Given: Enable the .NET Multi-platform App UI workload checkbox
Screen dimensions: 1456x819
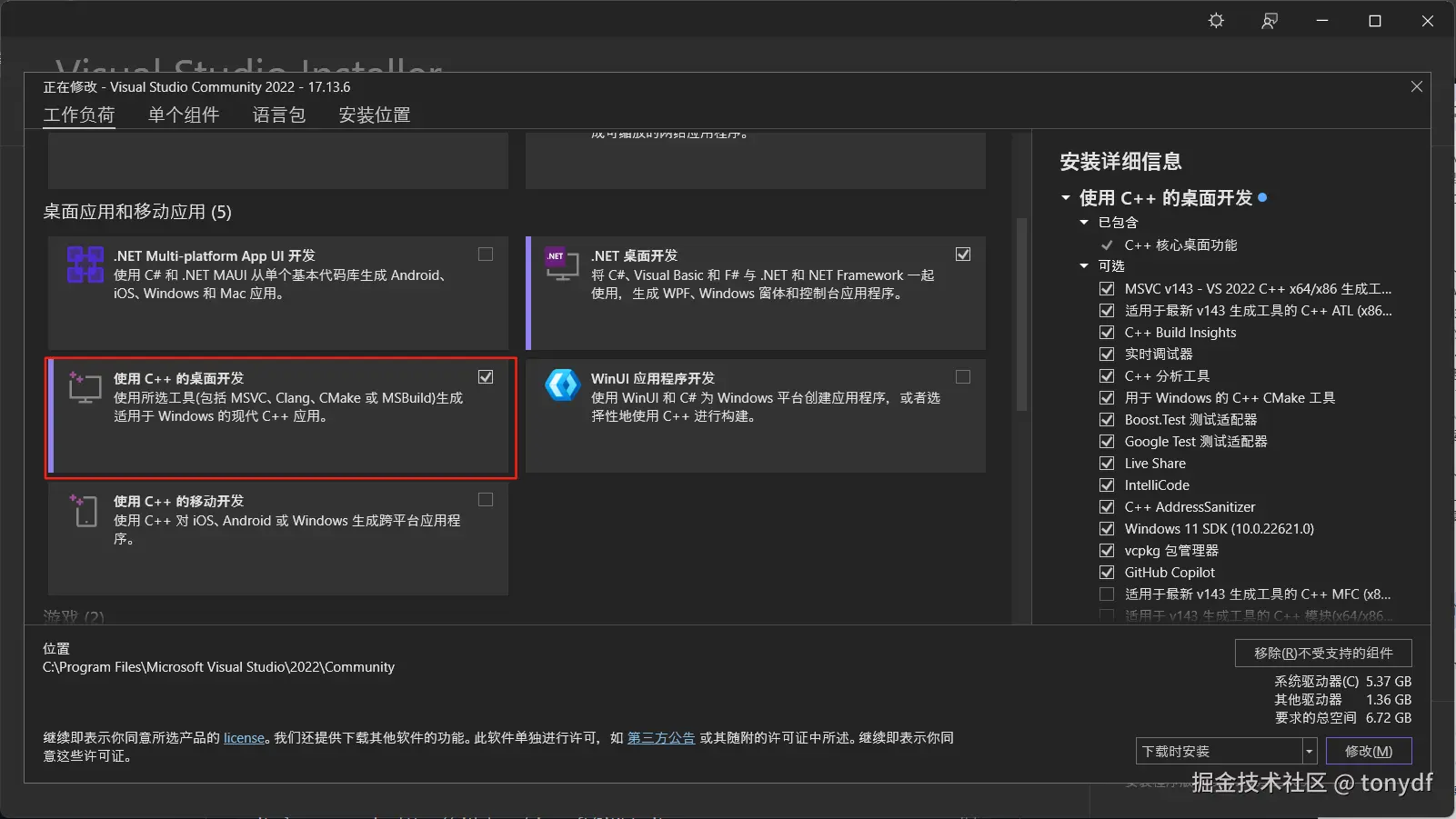Looking at the screenshot, I should (486, 255).
